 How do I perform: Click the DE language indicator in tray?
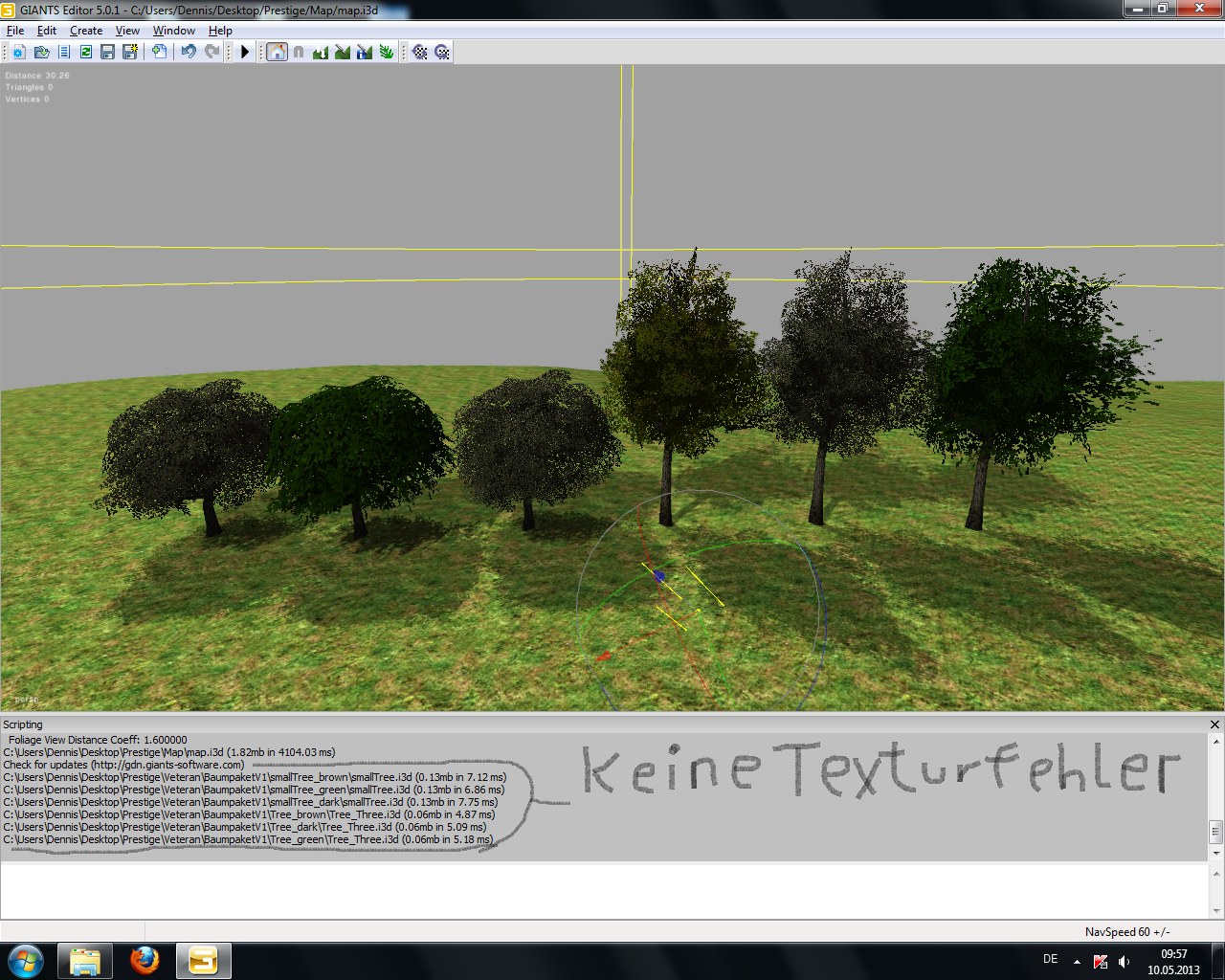click(x=1050, y=959)
